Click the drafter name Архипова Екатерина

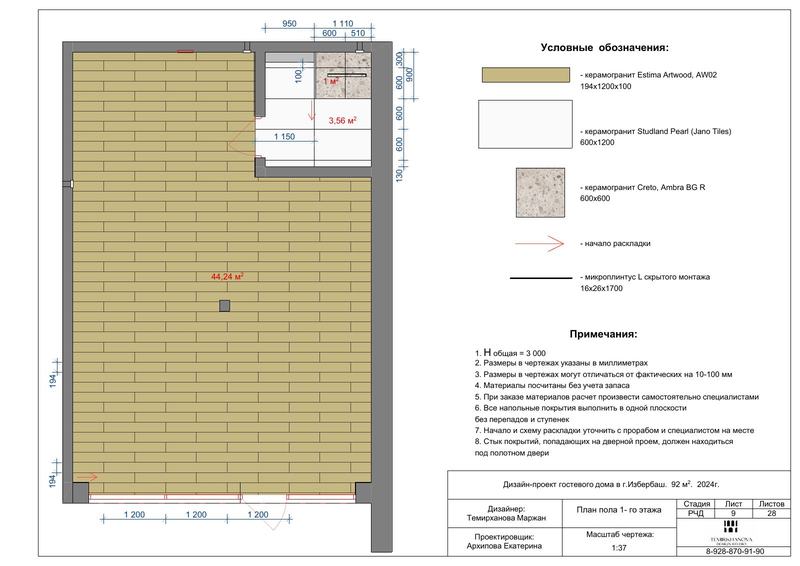(x=504, y=546)
